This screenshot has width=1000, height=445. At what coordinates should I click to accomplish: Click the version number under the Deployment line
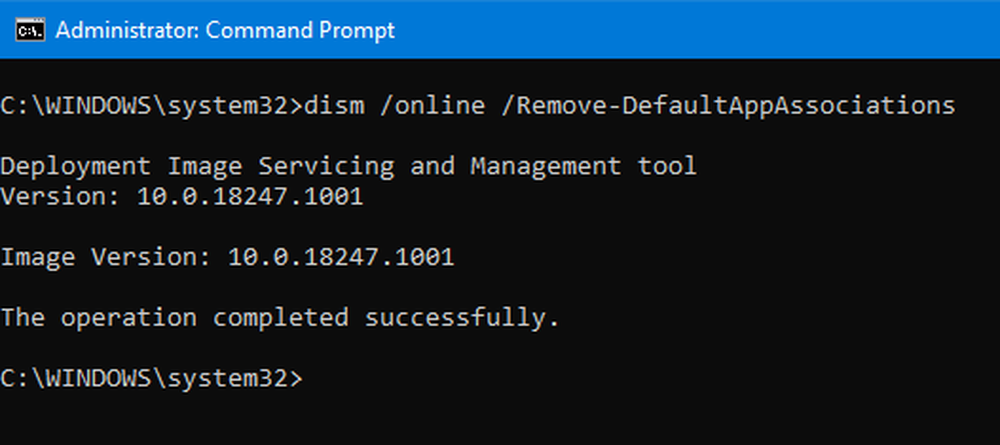(x=250, y=197)
